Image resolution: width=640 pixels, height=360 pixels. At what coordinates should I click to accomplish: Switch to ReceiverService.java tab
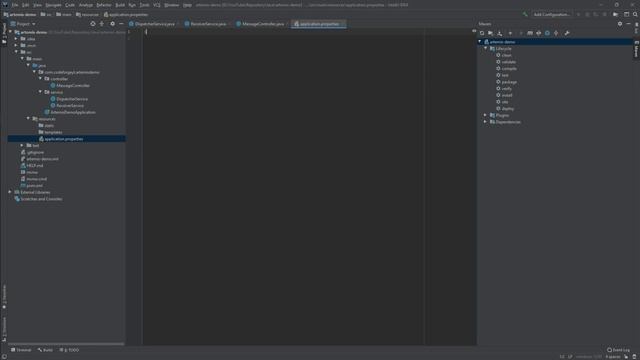click(208, 24)
